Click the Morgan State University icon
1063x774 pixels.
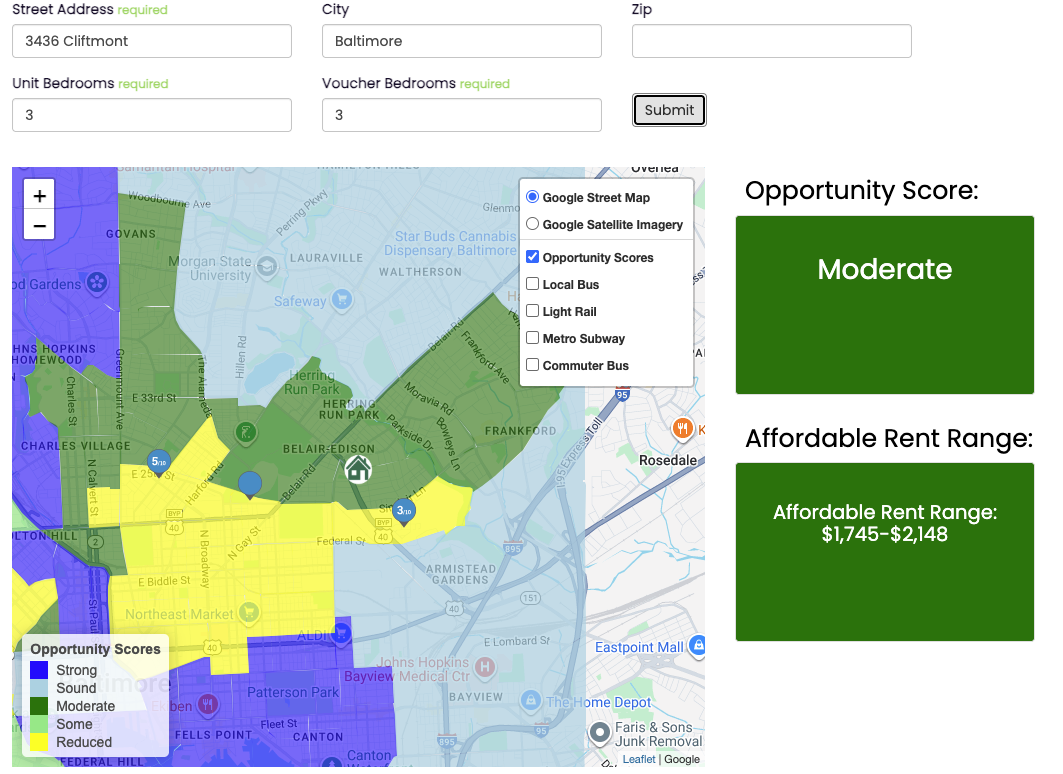[267, 267]
